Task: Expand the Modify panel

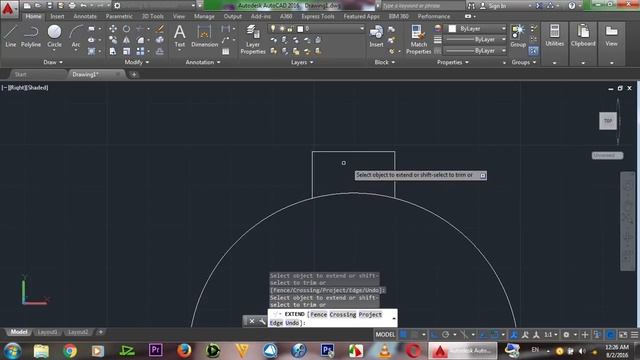Action: (x=137, y=62)
